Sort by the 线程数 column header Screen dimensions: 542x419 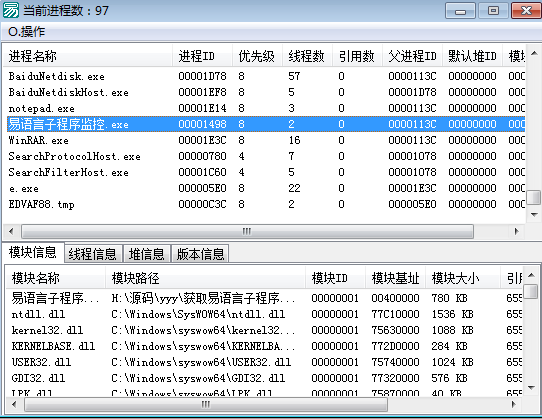[x=307, y=56]
